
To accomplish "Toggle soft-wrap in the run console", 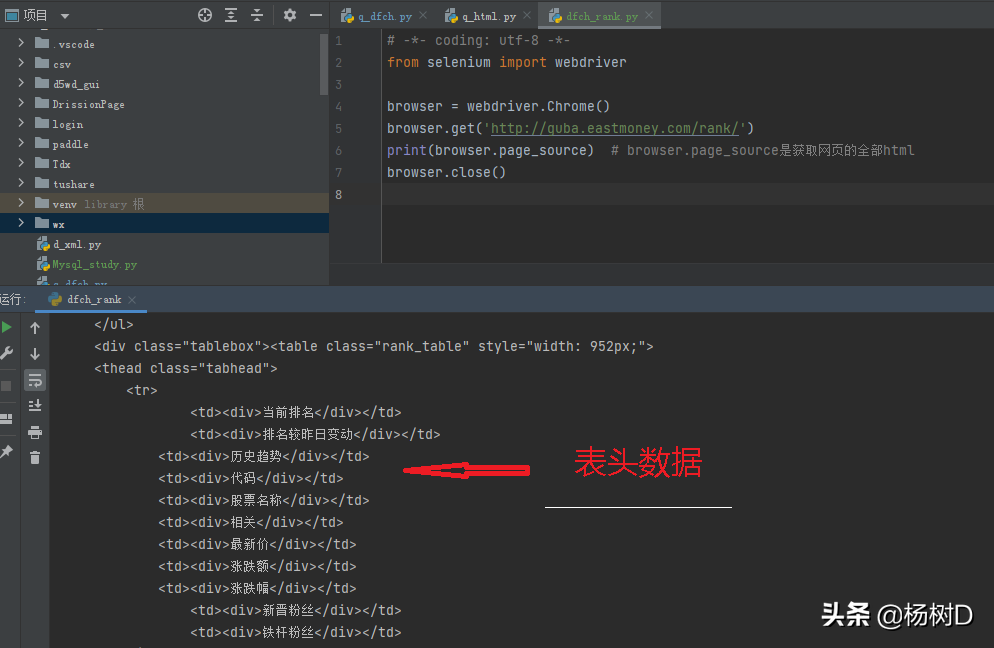I will pos(35,380).
